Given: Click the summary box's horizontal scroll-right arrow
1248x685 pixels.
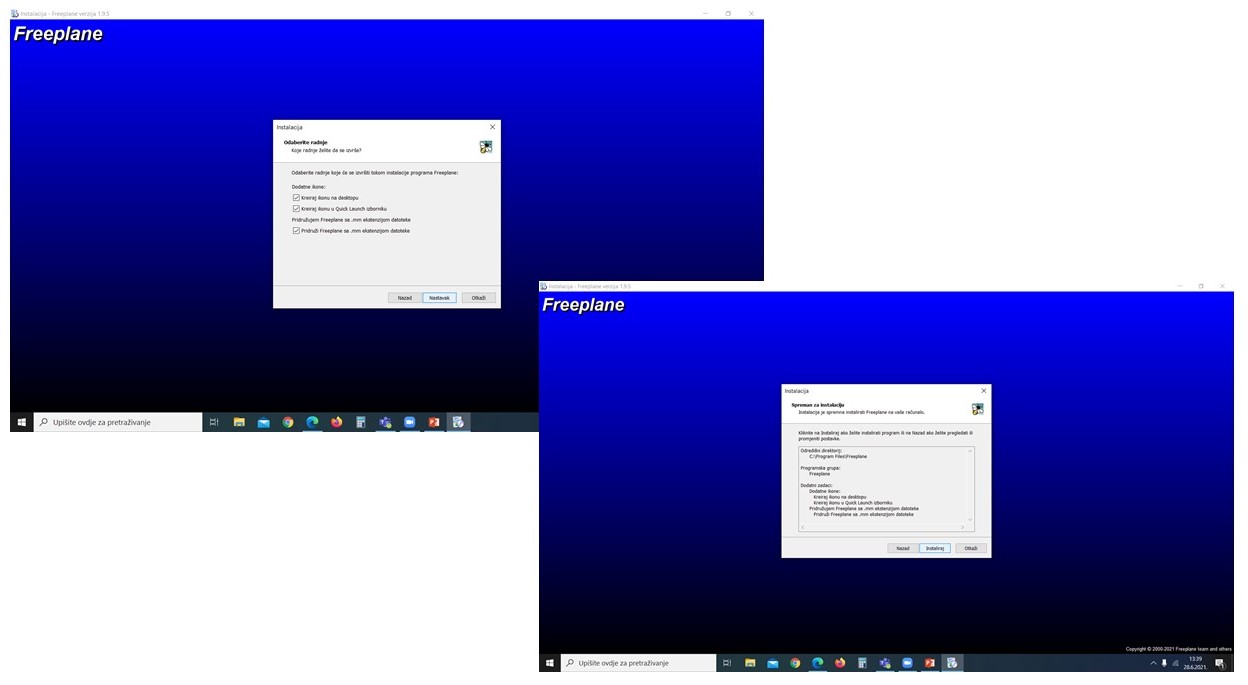Looking at the screenshot, I should [x=963, y=527].
